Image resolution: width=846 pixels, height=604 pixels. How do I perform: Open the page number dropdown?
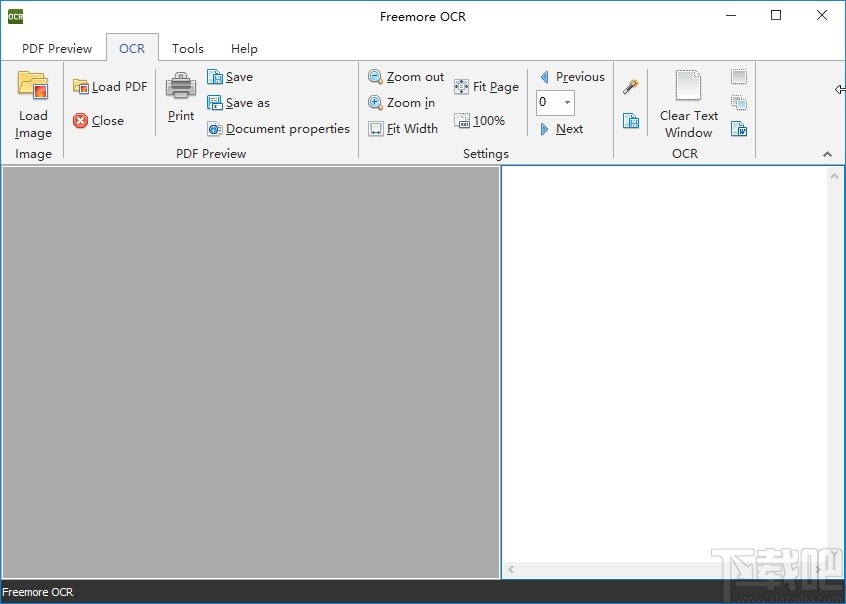(x=567, y=103)
